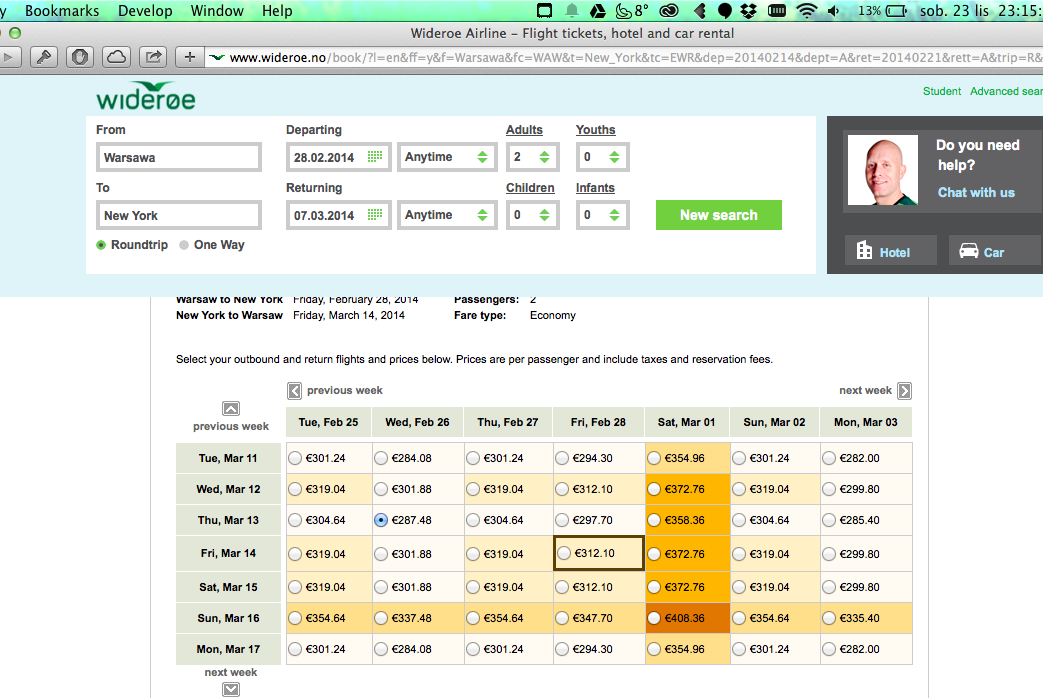1043x698 pixels.
Task: Open the Wi-Fi menu bar icon
Action: coord(806,11)
